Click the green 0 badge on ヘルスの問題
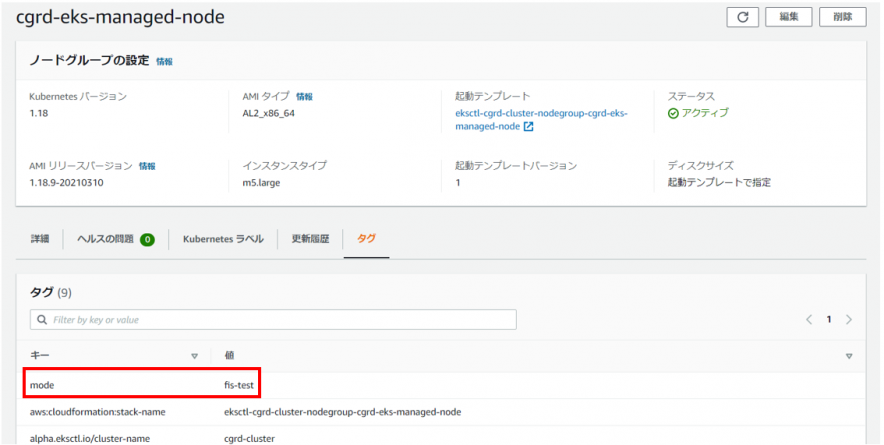Image resolution: width=884 pixels, height=445 pixels. point(147,240)
